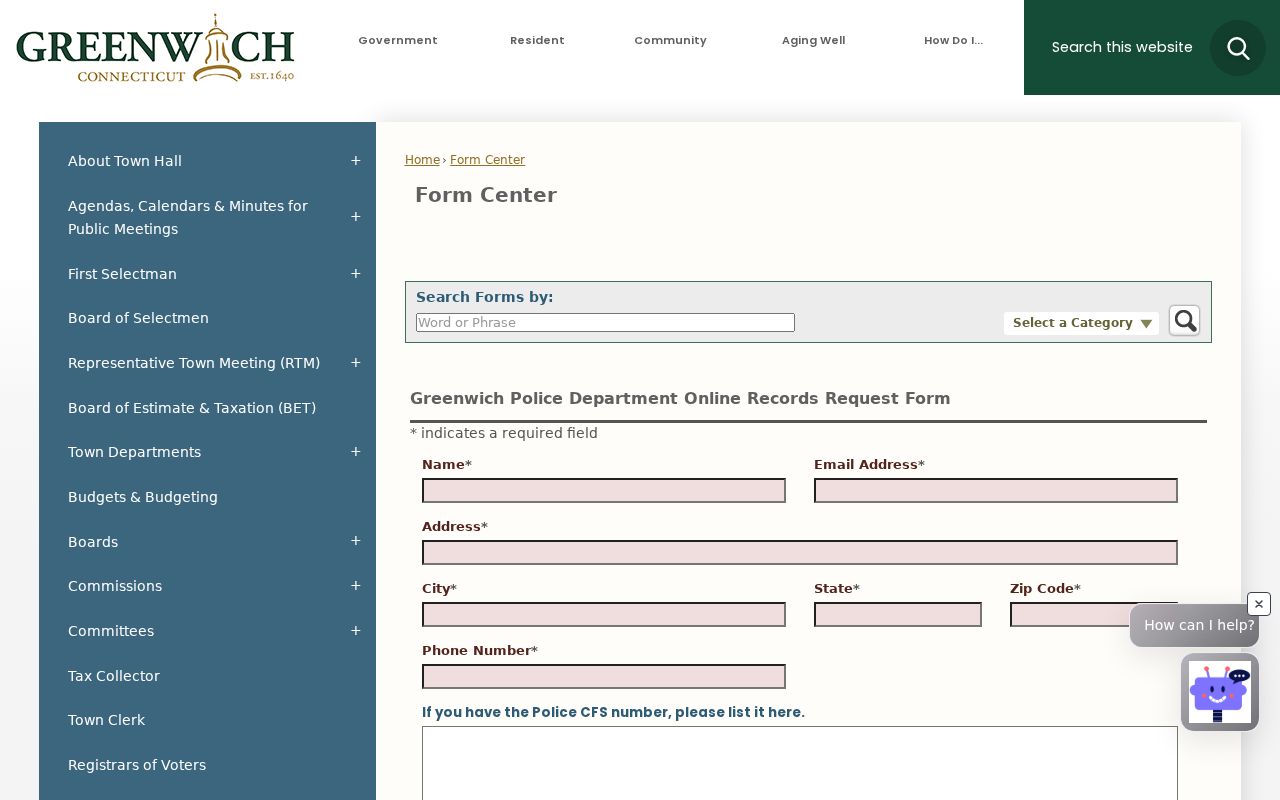Close the How can I help bubble
This screenshot has width=1280, height=800.
click(1259, 604)
